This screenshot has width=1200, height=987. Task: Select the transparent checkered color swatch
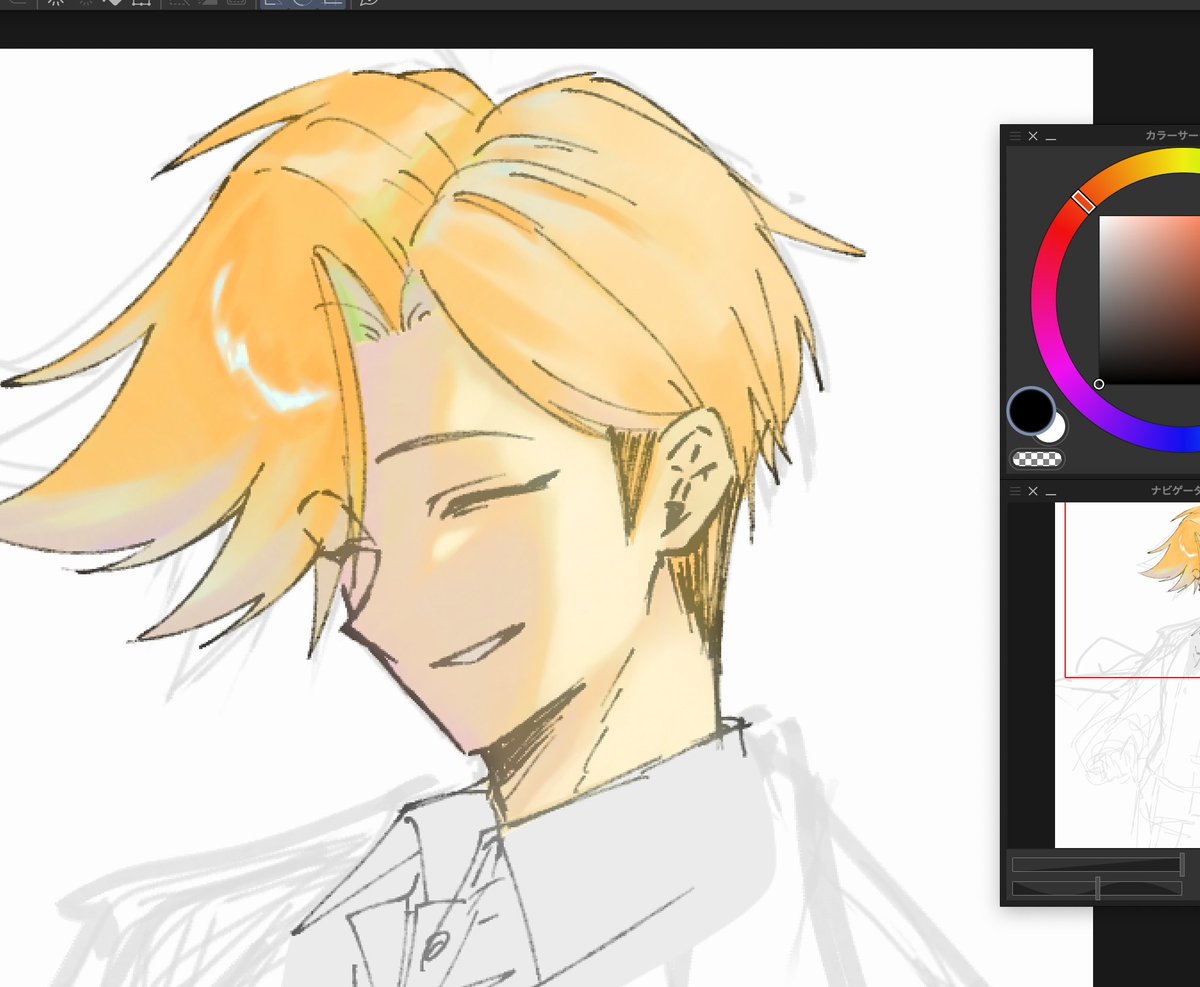[x=1038, y=459]
